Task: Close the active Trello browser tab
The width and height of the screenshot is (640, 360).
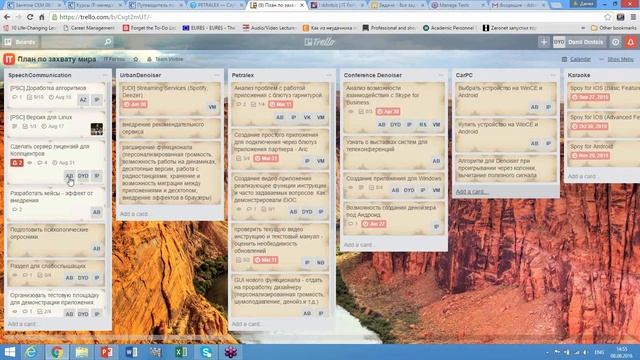Action: tap(302, 5)
